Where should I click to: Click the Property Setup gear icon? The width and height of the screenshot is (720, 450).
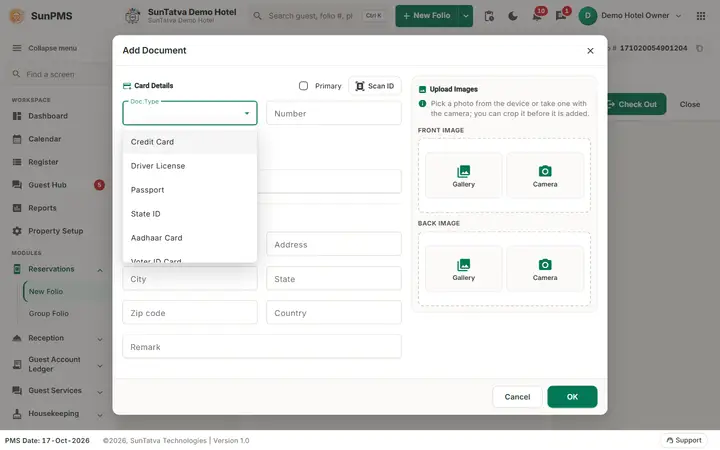17,231
